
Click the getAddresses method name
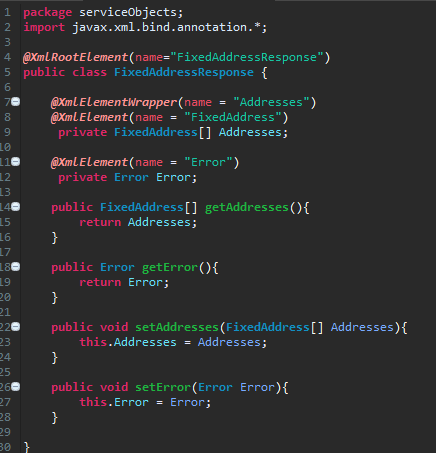247,207
